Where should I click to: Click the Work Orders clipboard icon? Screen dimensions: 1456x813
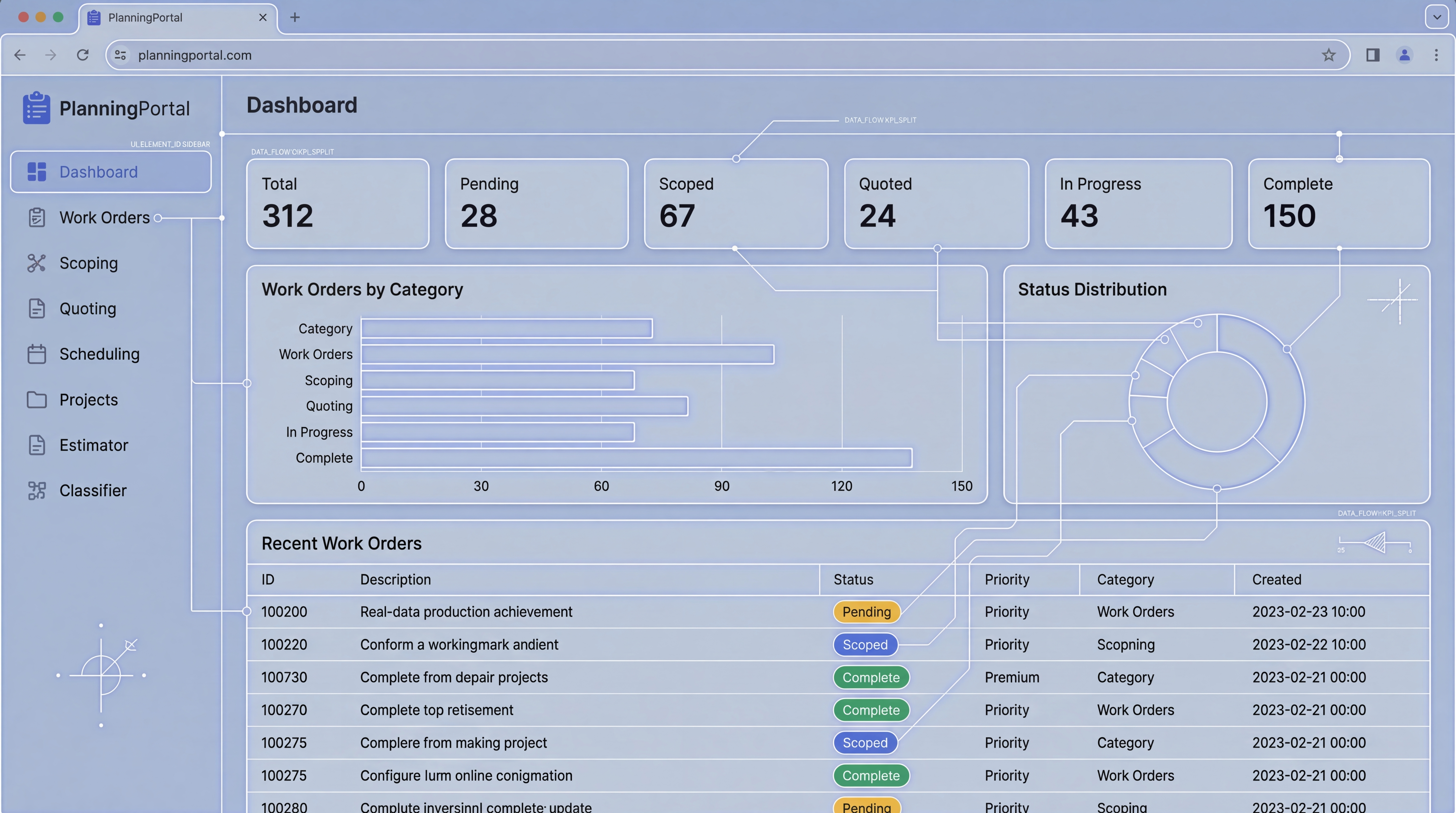point(36,218)
